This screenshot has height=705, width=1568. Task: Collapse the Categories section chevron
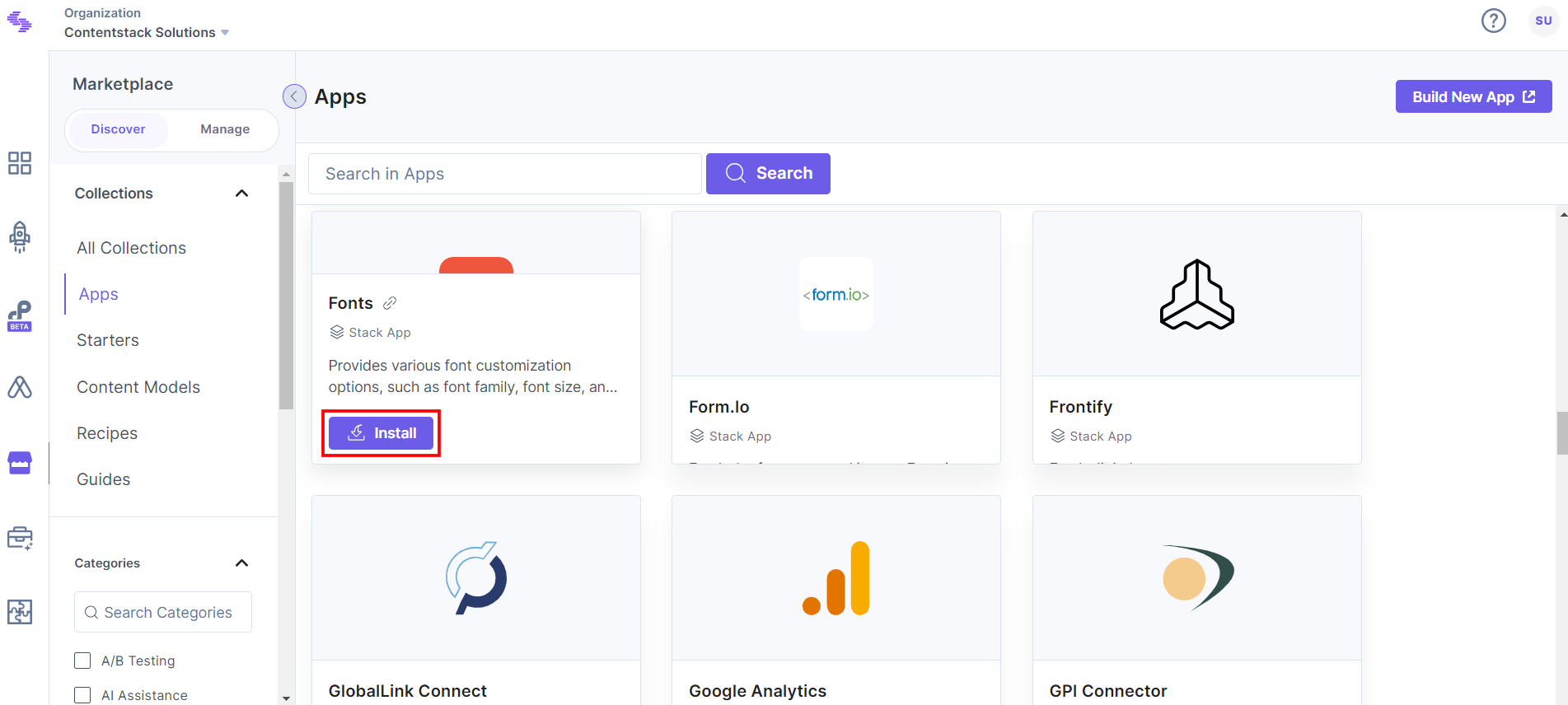[241, 563]
